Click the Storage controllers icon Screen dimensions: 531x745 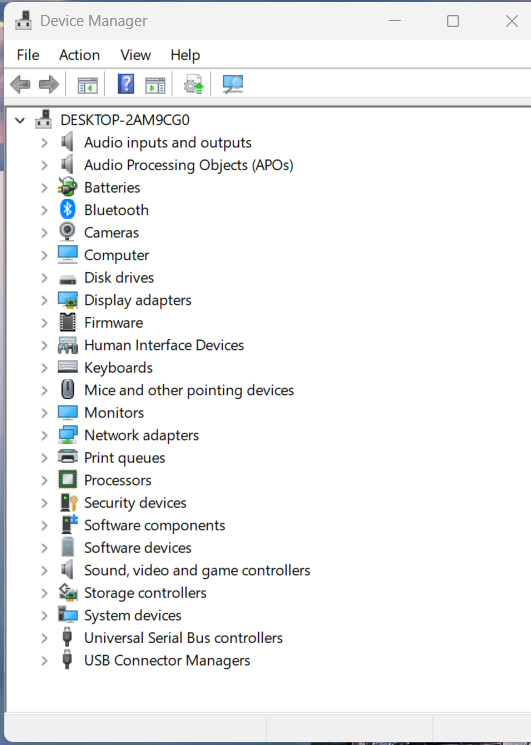click(x=67, y=592)
